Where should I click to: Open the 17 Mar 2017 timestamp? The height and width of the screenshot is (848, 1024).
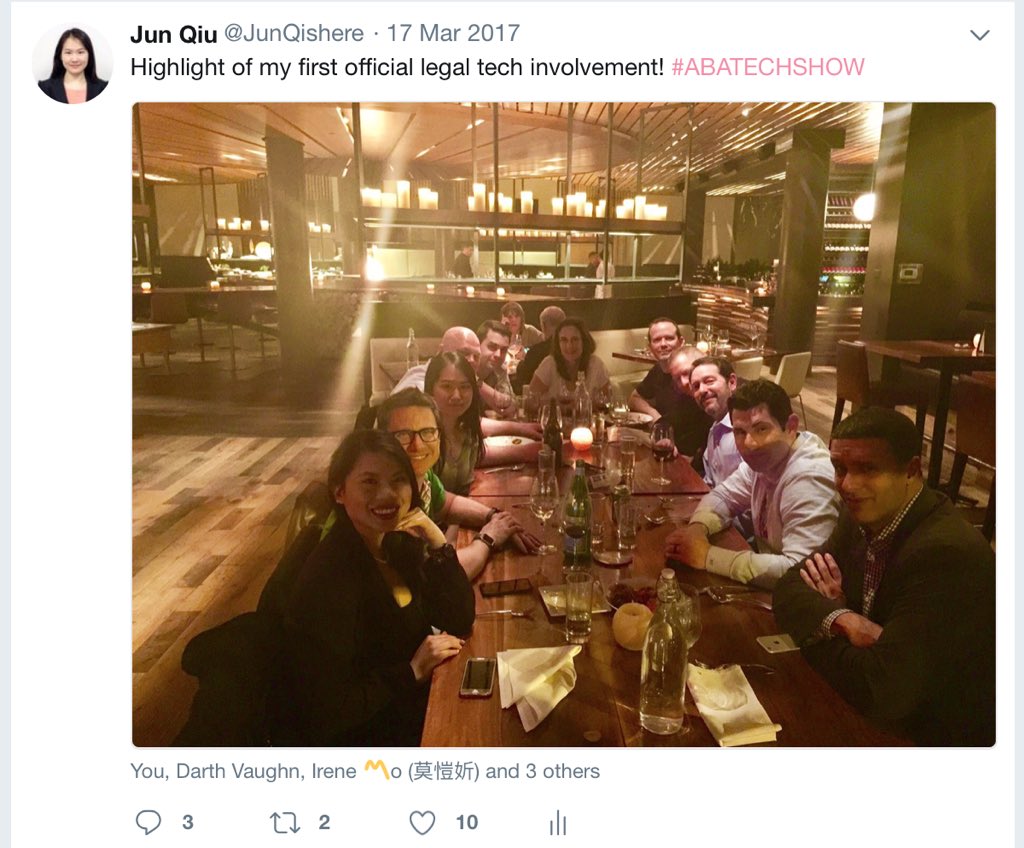453,33
